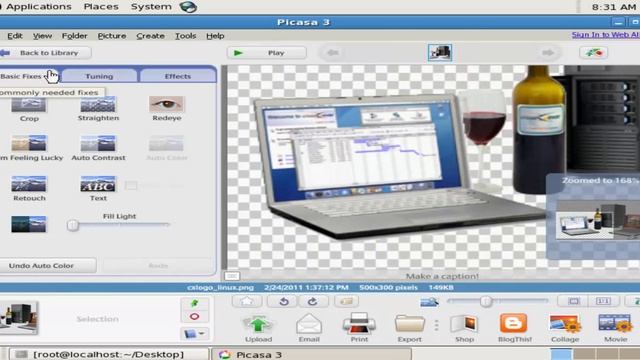
Task: Open the Edit menu
Action: (15, 36)
